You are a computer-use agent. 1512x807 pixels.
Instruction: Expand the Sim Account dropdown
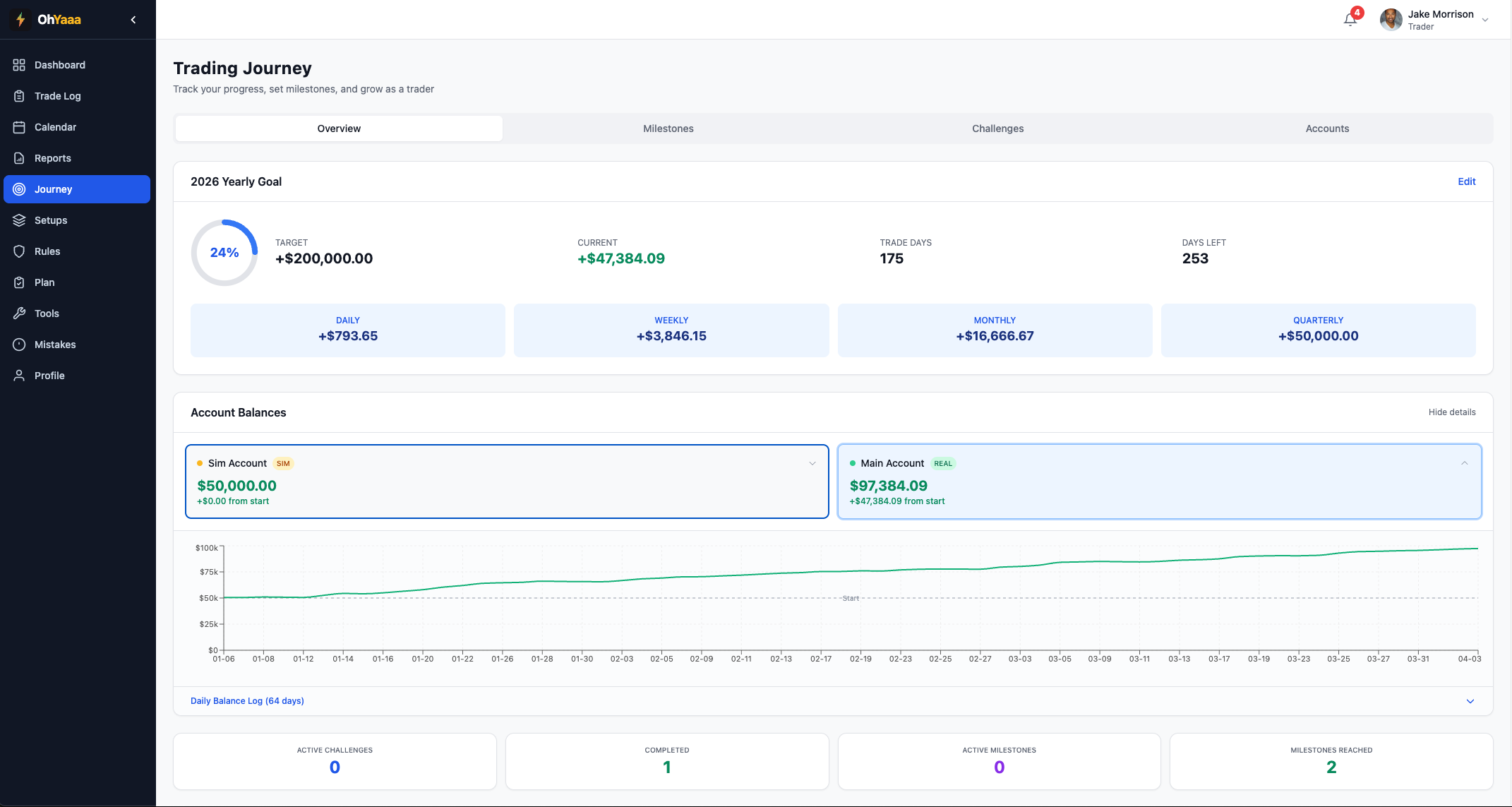click(812, 463)
